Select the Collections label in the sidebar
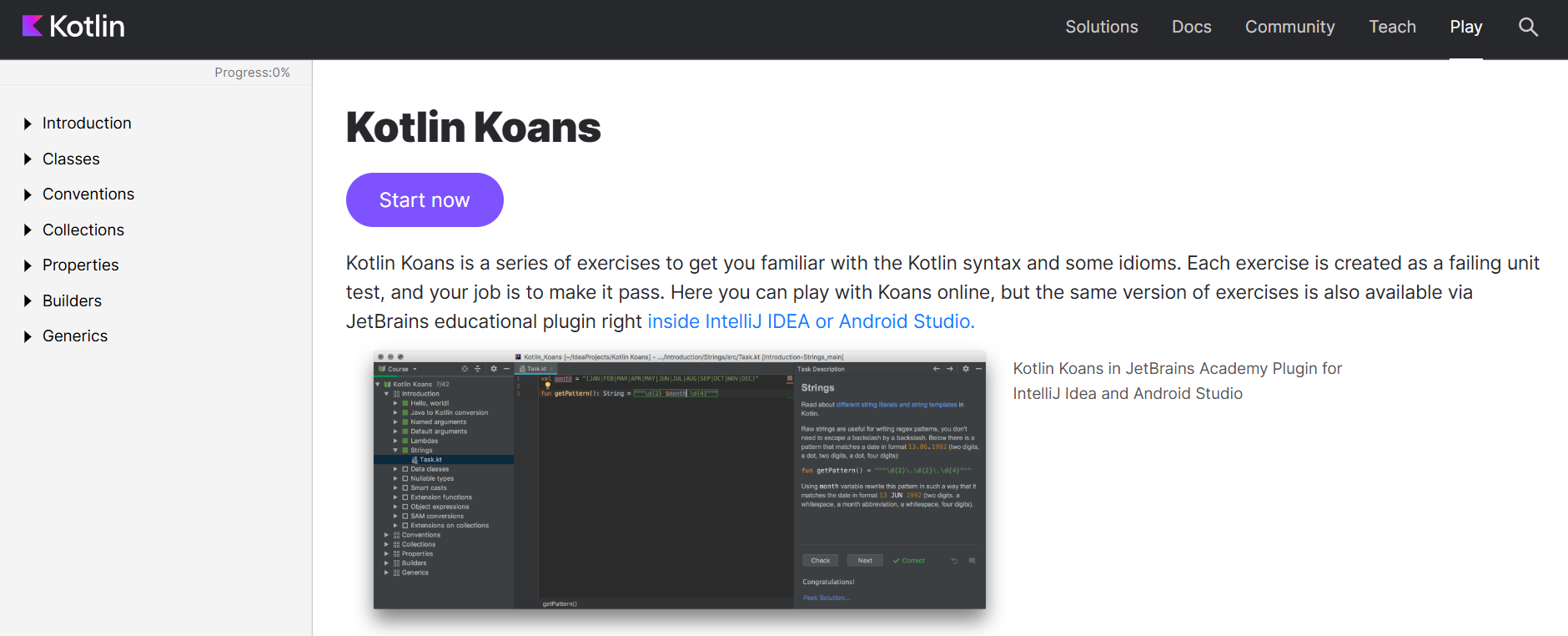 pyautogui.click(x=83, y=230)
